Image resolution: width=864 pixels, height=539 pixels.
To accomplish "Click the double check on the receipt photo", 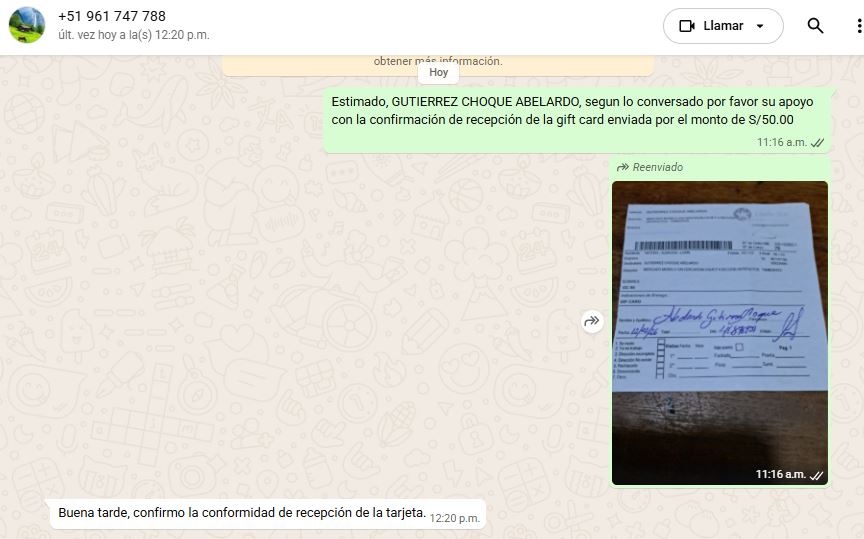I will click(x=816, y=474).
